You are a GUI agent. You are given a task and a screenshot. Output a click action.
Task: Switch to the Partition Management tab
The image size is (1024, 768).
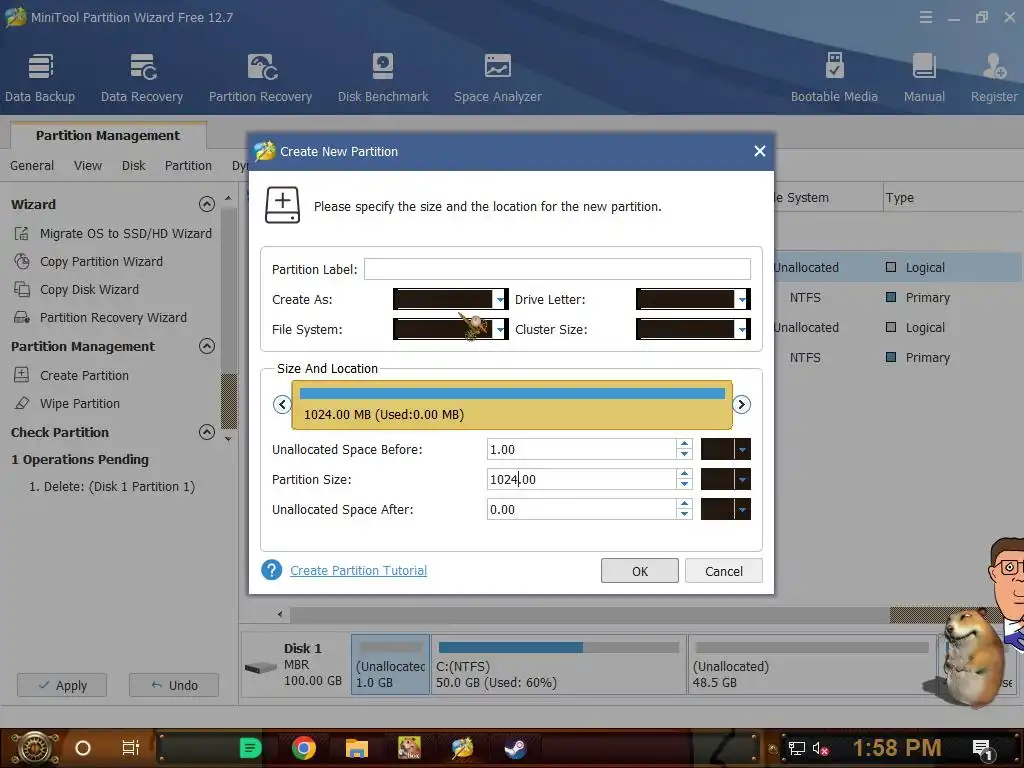tap(108, 135)
